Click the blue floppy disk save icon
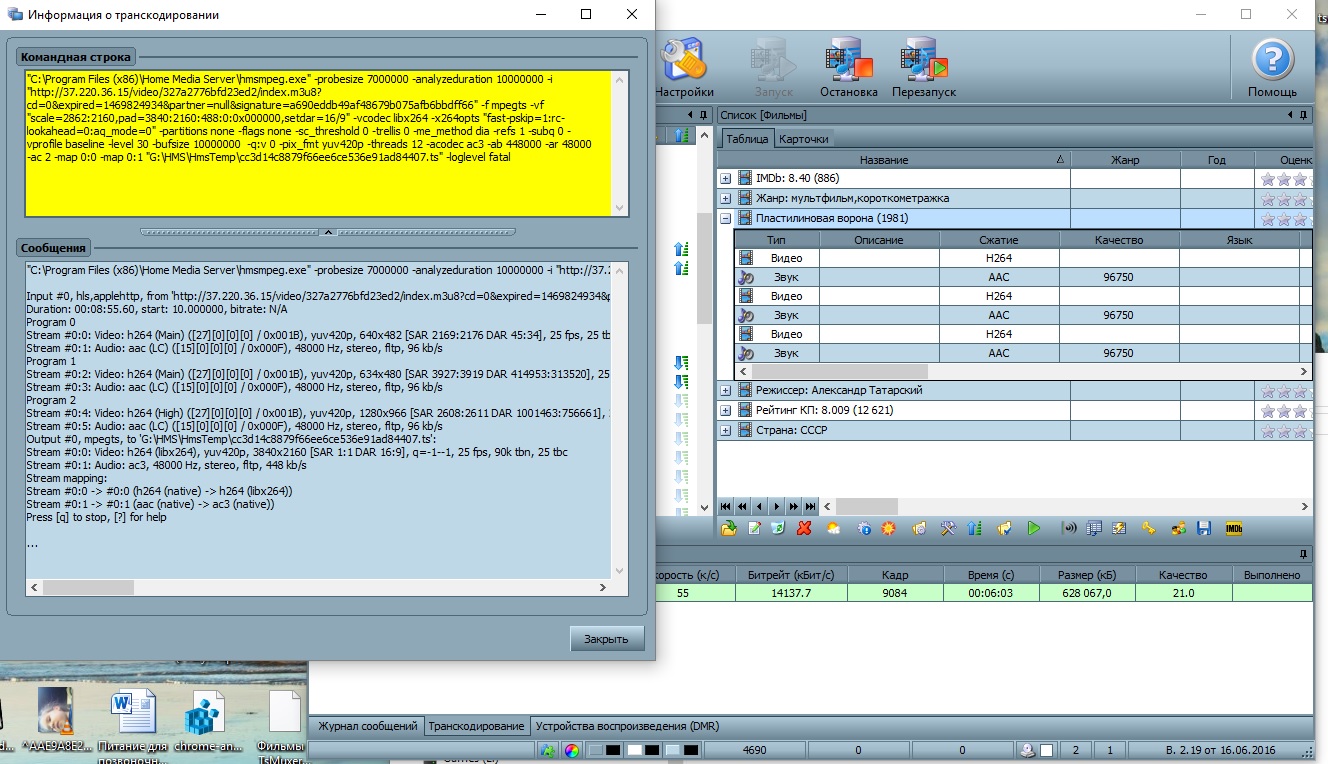This screenshot has height=764, width=1328. pos(1204,528)
